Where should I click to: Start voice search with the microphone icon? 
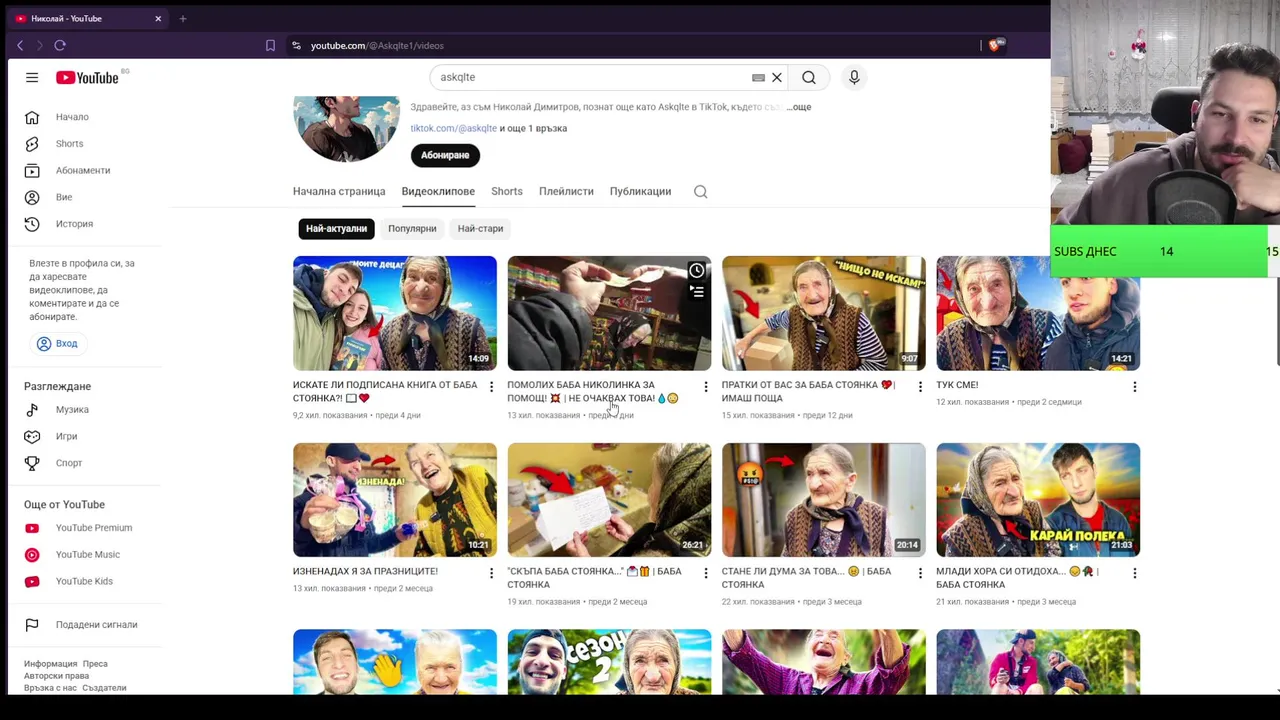click(x=854, y=77)
